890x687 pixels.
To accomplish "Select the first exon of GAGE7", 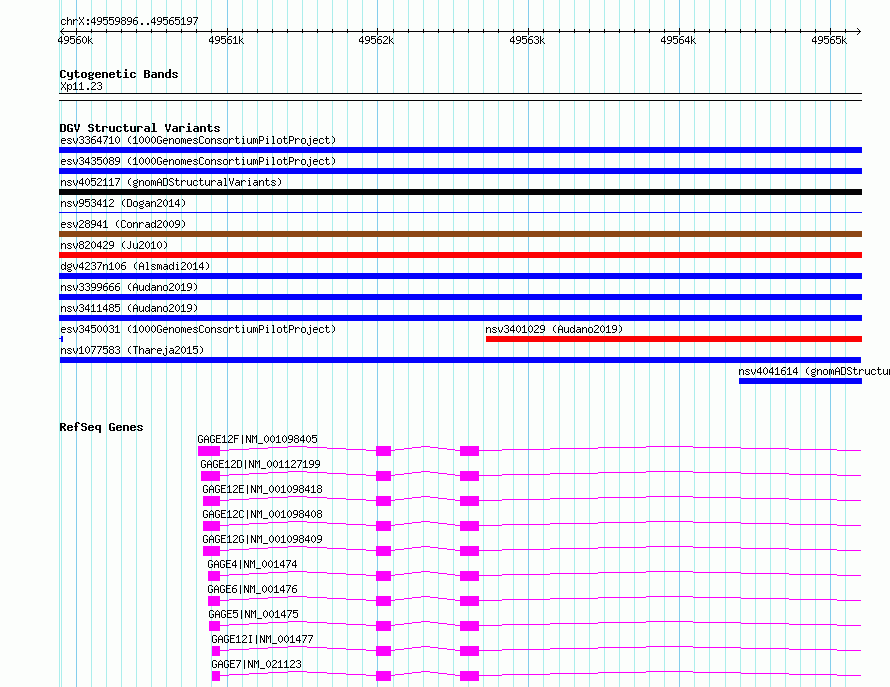I will click(216, 676).
